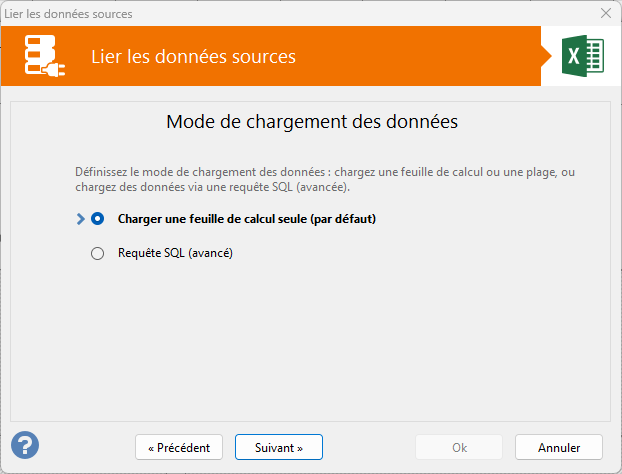Image resolution: width=622 pixels, height=474 pixels.
Task: Click the empty orange area of the banner
Action: (420, 57)
